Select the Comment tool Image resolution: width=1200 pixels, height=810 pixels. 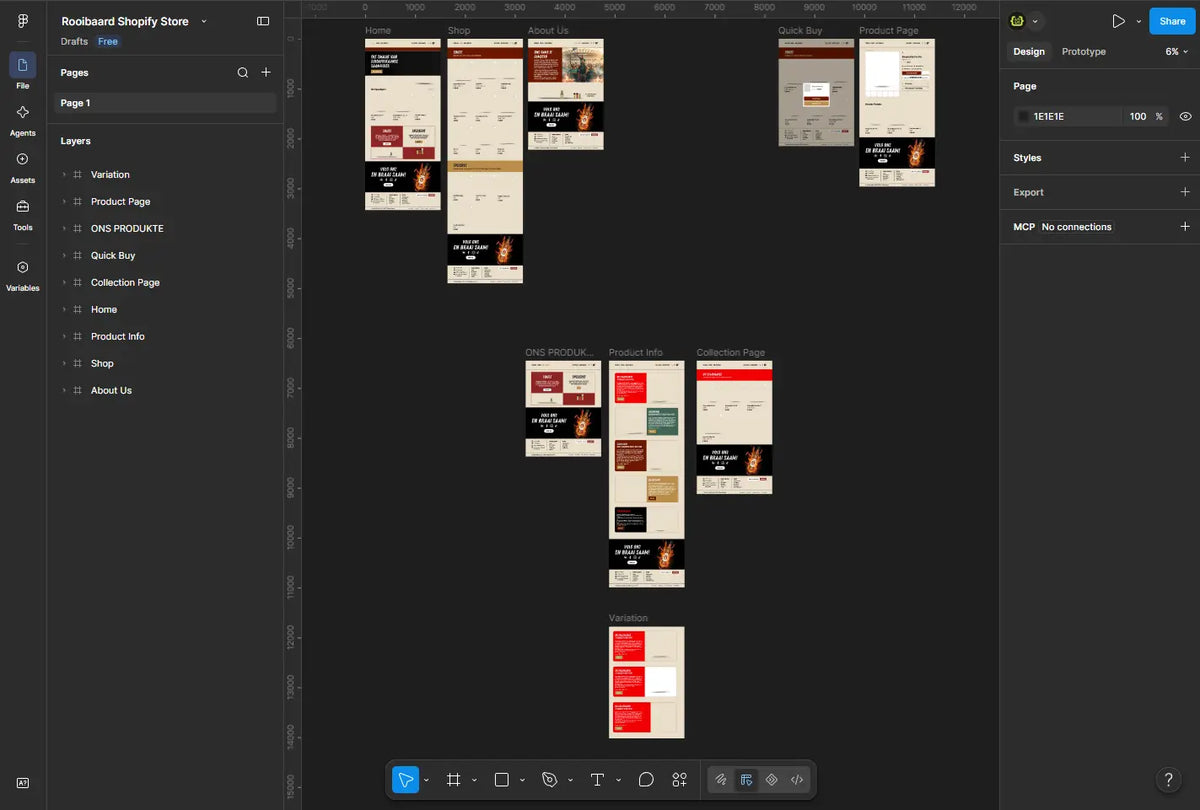click(646, 780)
